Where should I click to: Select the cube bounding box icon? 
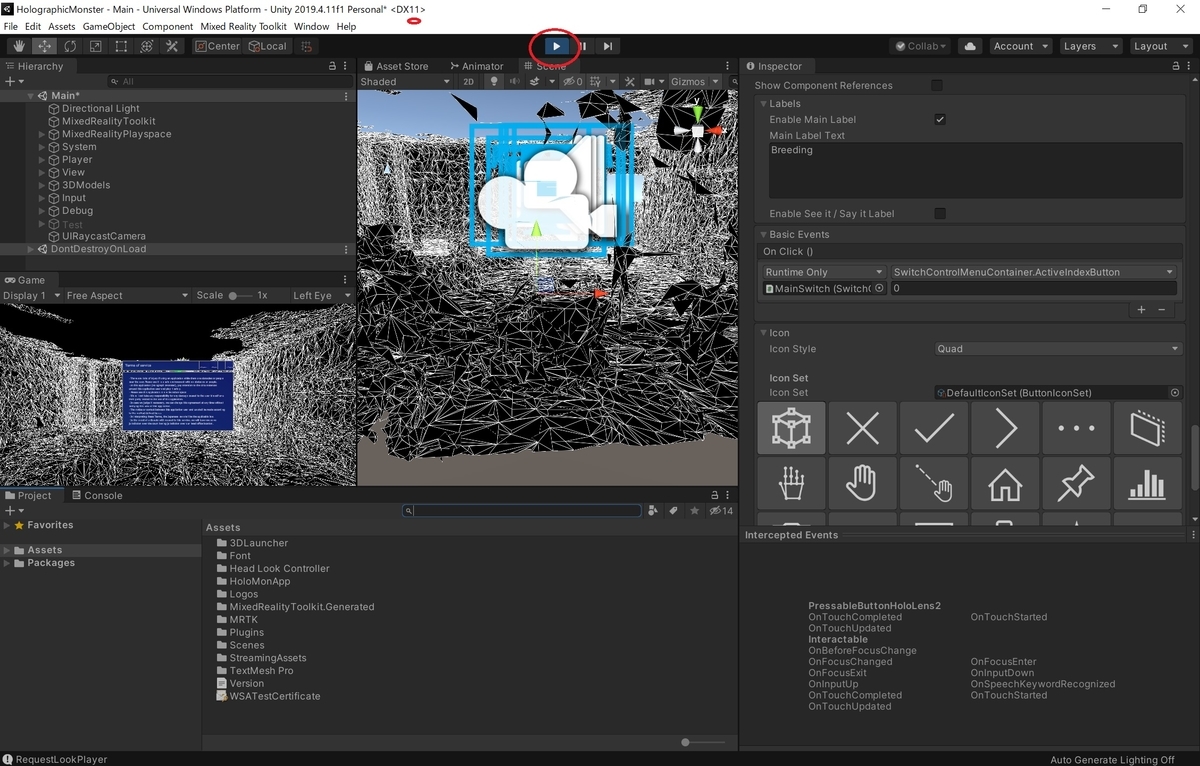tap(792, 429)
